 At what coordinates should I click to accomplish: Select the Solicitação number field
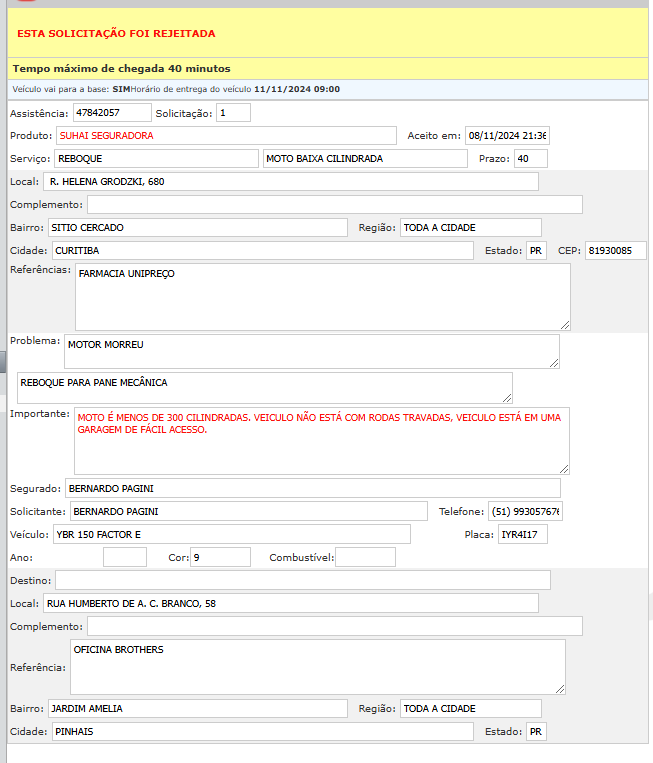pyautogui.click(x=233, y=113)
